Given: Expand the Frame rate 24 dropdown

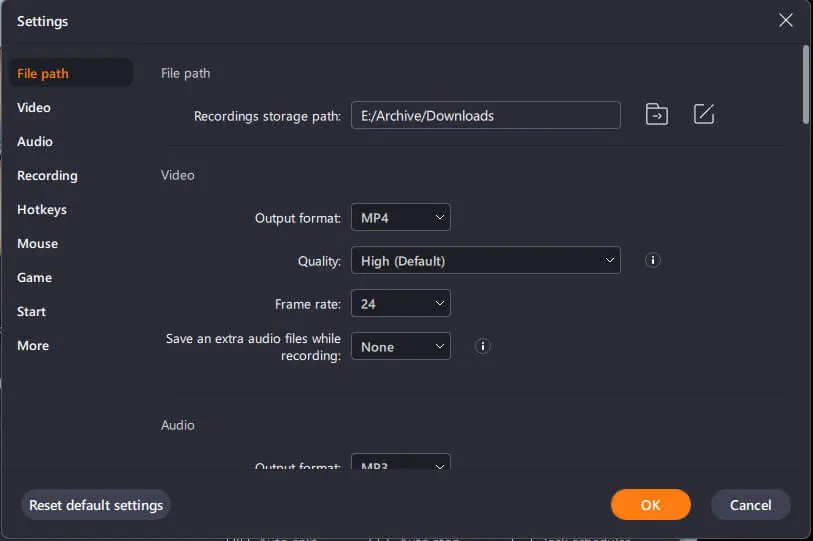Looking at the screenshot, I should pos(401,303).
